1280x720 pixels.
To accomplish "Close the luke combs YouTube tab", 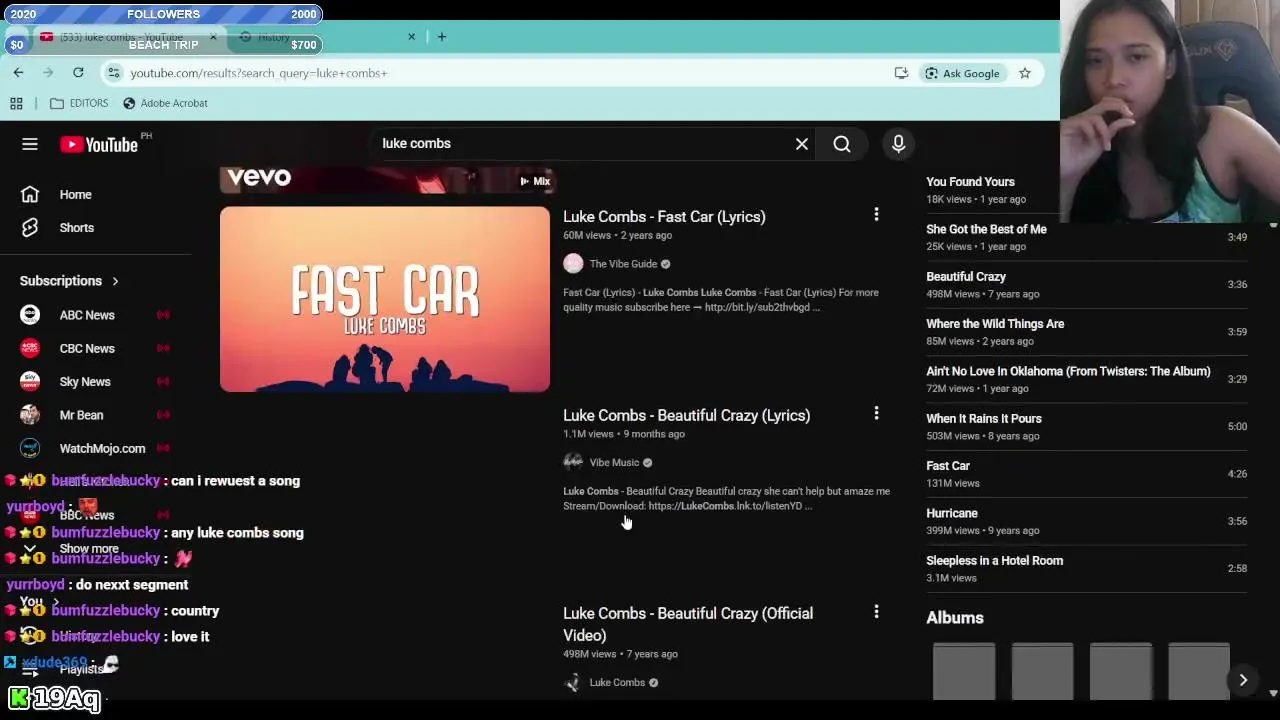I will (213, 37).
